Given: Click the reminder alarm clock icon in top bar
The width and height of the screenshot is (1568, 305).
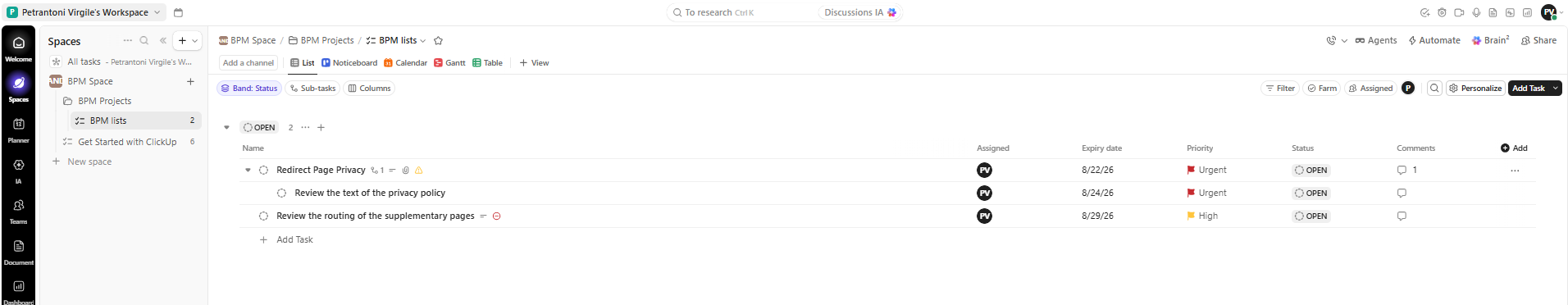Looking at the screenshot, I should tap(1442, 12).
